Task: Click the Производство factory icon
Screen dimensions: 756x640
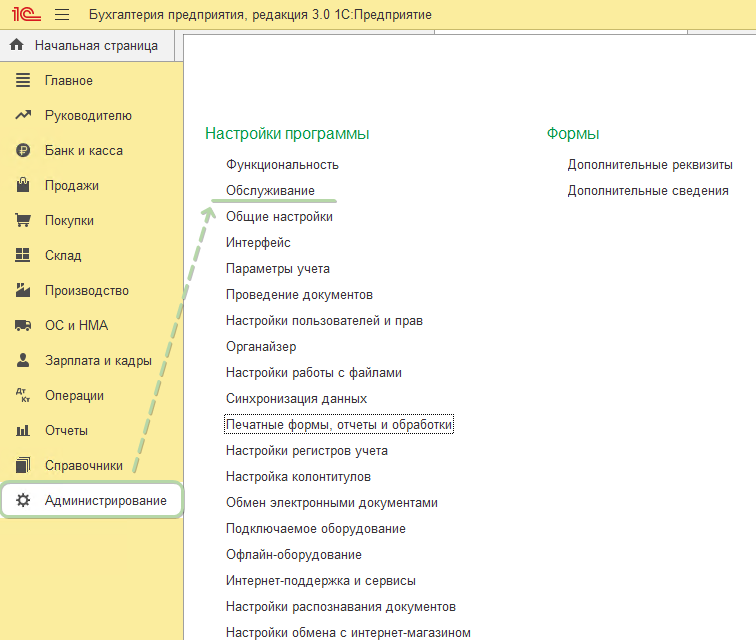Action: [x=23, y=290]
